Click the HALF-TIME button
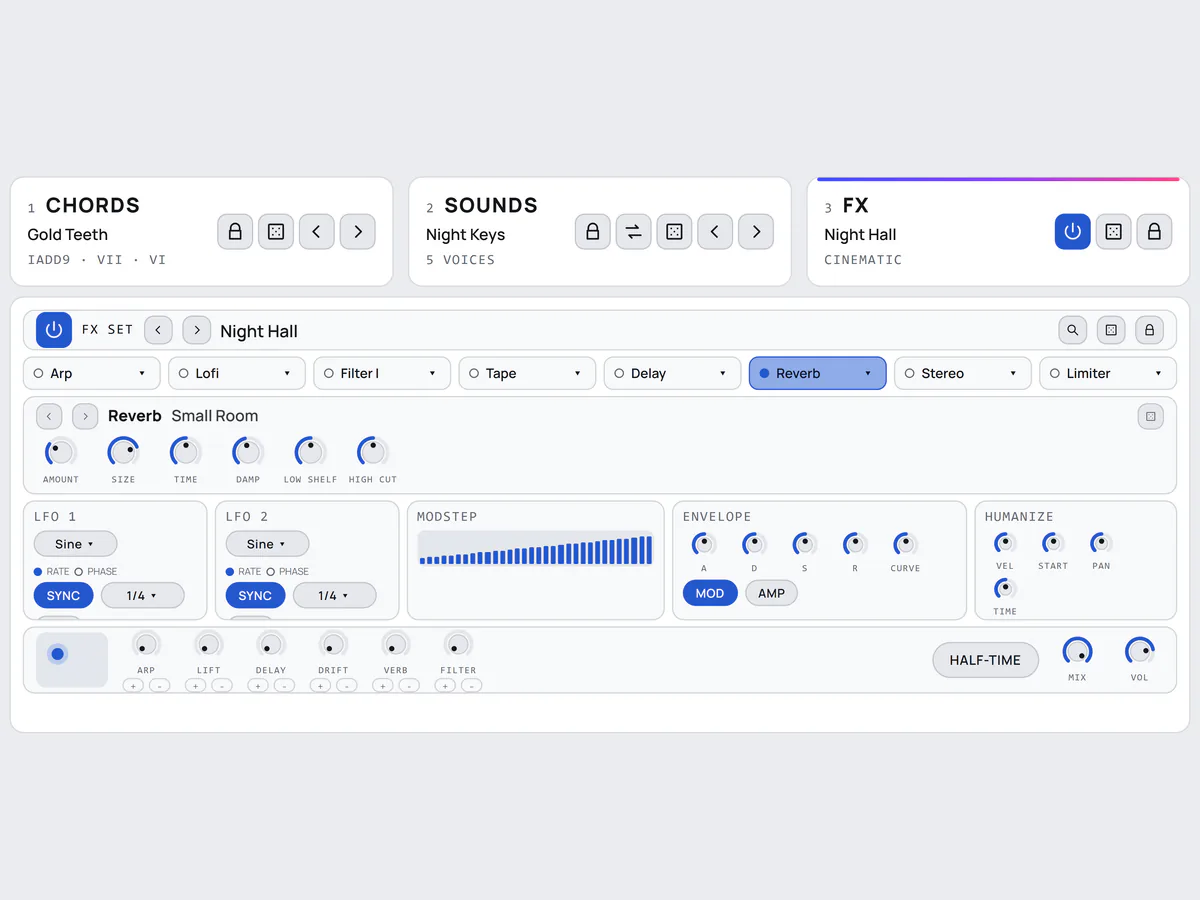 [x=985, y=660]
